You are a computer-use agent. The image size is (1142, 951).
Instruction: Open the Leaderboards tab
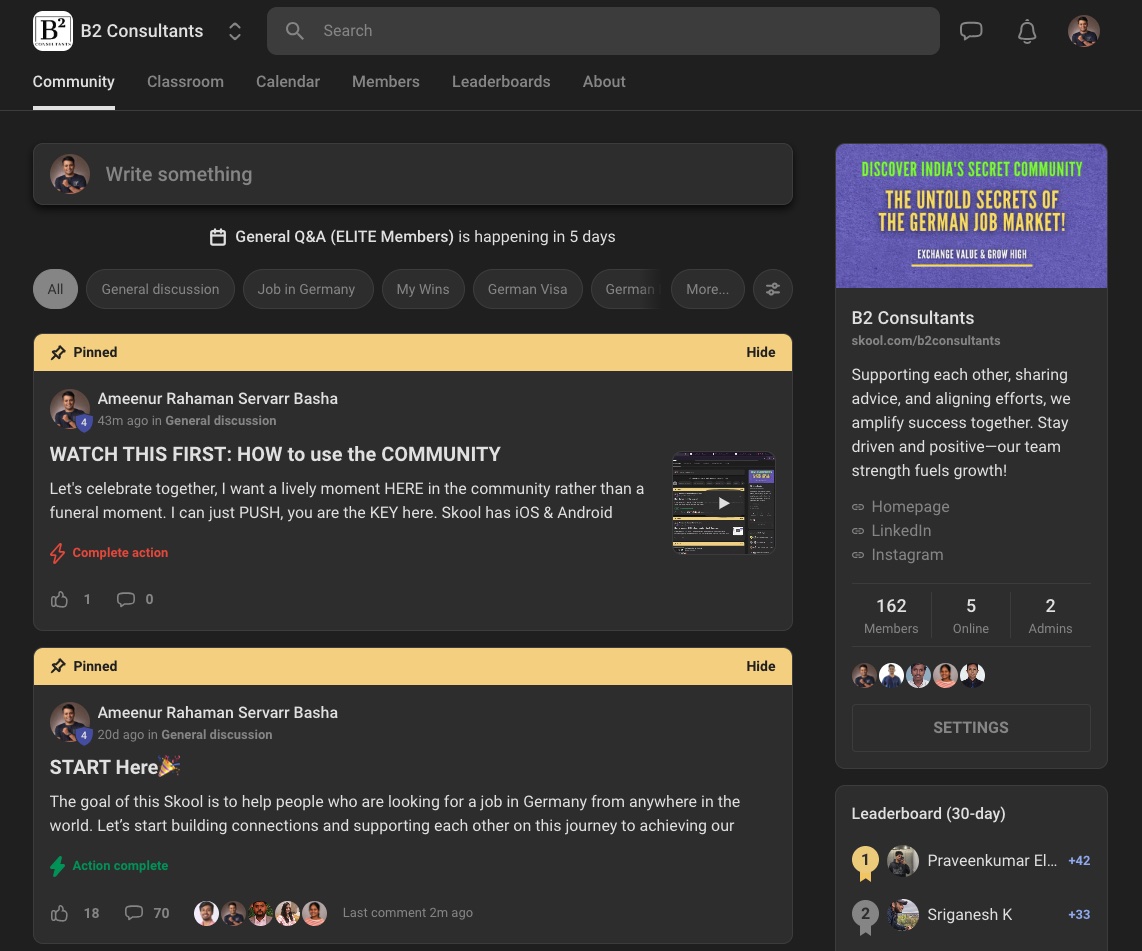(x=500, y=82)
